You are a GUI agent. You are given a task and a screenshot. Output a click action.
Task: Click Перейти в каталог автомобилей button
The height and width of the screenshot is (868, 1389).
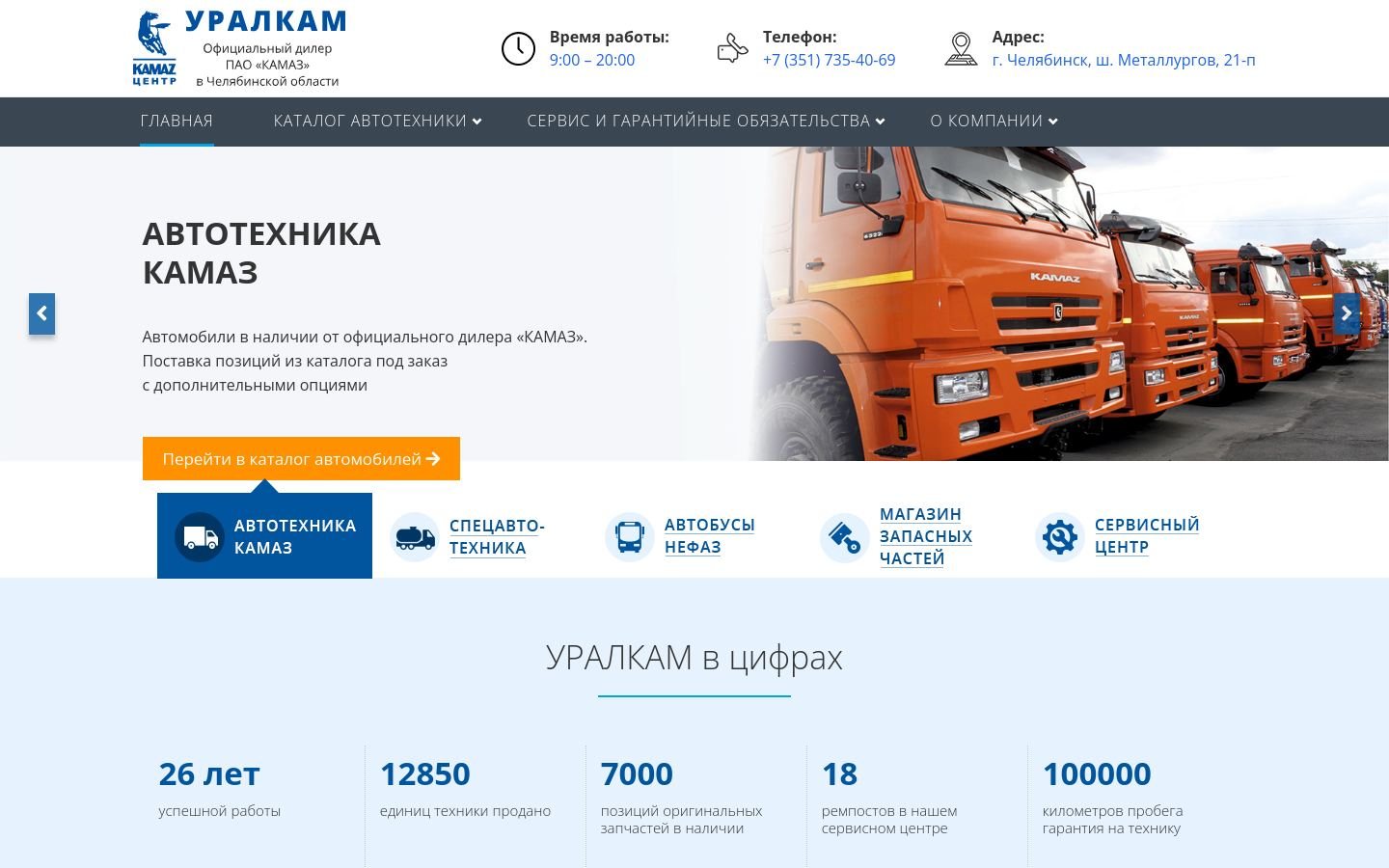click(x=301, y=458)
